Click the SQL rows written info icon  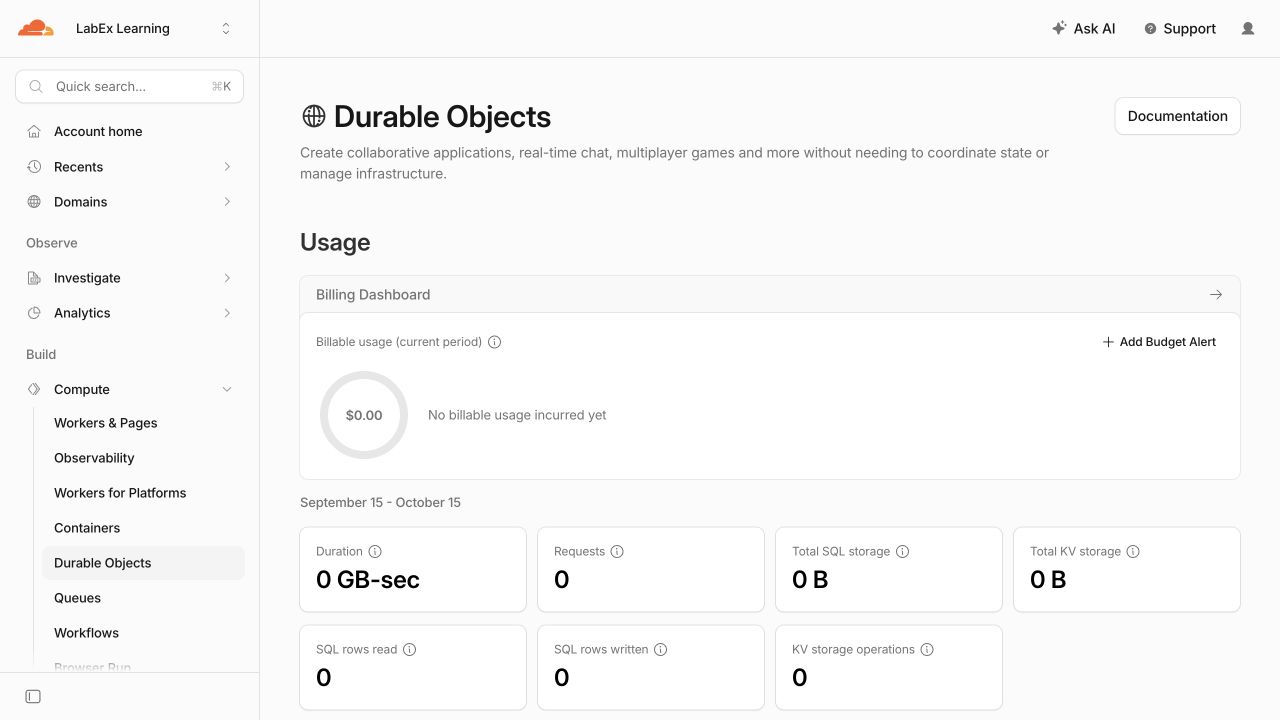[660, 650]
